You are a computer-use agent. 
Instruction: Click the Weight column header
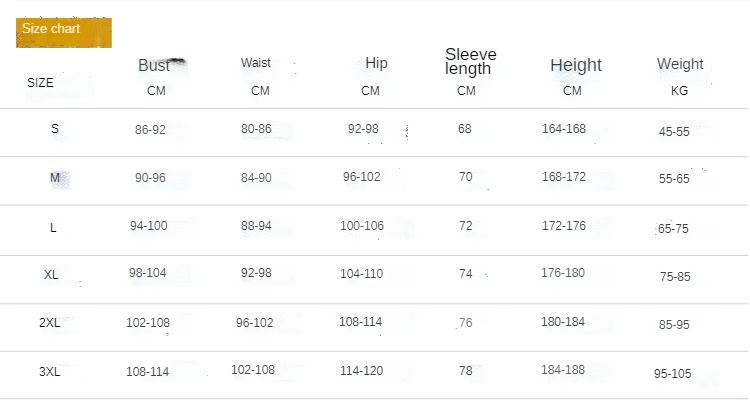pyautogui.click(x=680, y=64)
